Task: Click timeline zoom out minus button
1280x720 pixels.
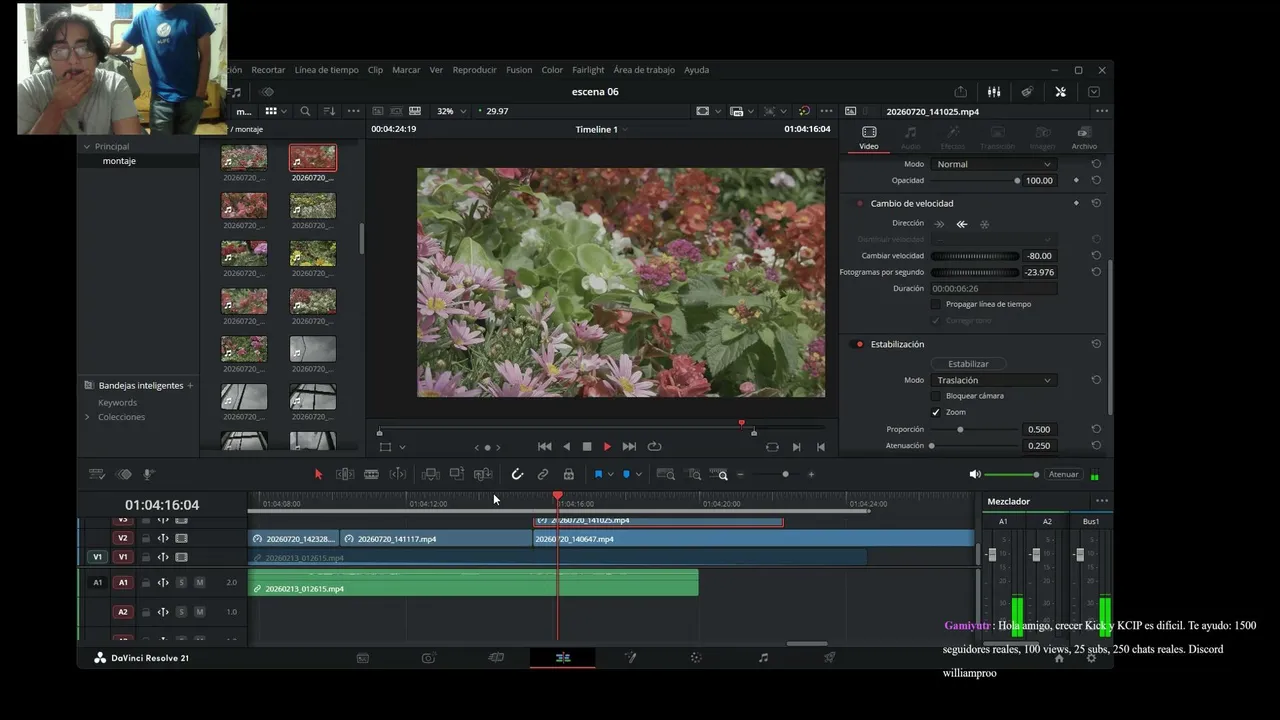Action: pos(740,474)
